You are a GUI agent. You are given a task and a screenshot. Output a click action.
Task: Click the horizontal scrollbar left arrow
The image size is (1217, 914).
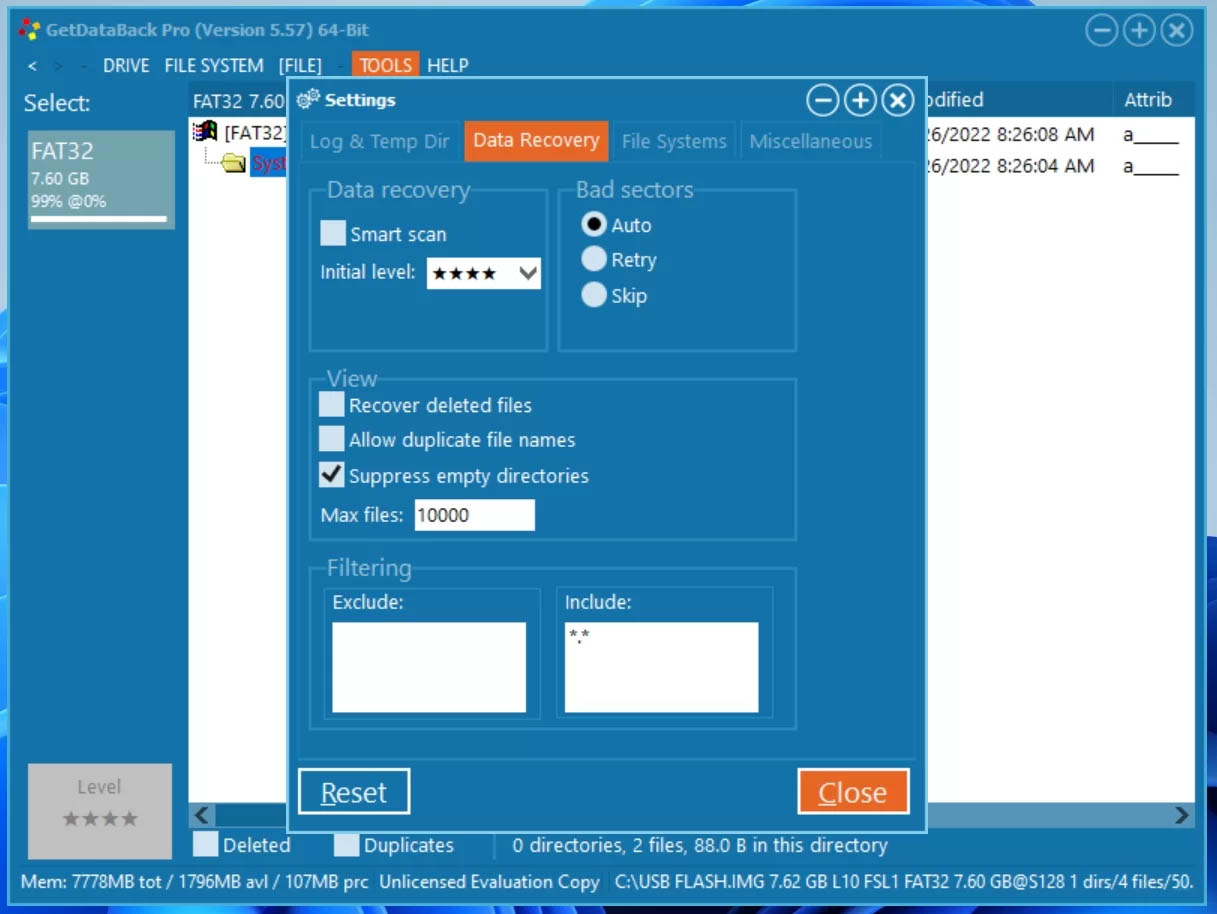click(201, 815)
